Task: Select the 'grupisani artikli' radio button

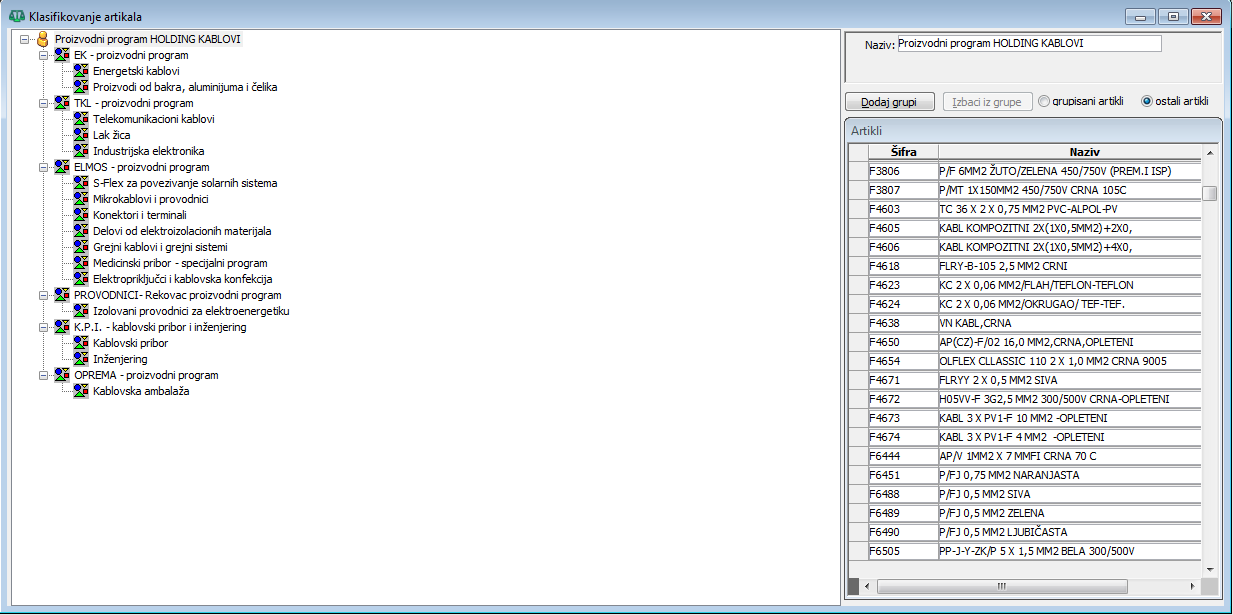Action: (1044, 101)
